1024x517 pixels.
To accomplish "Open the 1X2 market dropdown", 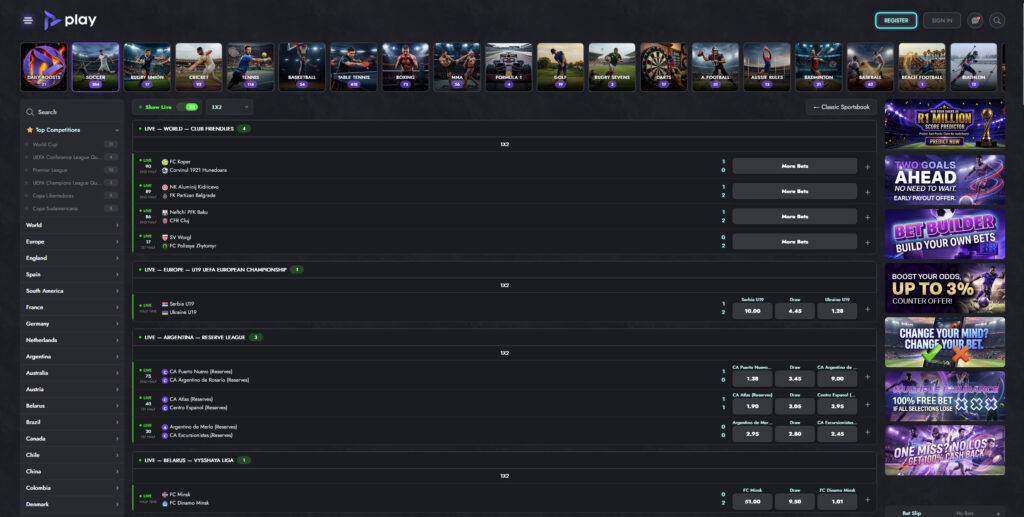I will [x=230, y=107].
